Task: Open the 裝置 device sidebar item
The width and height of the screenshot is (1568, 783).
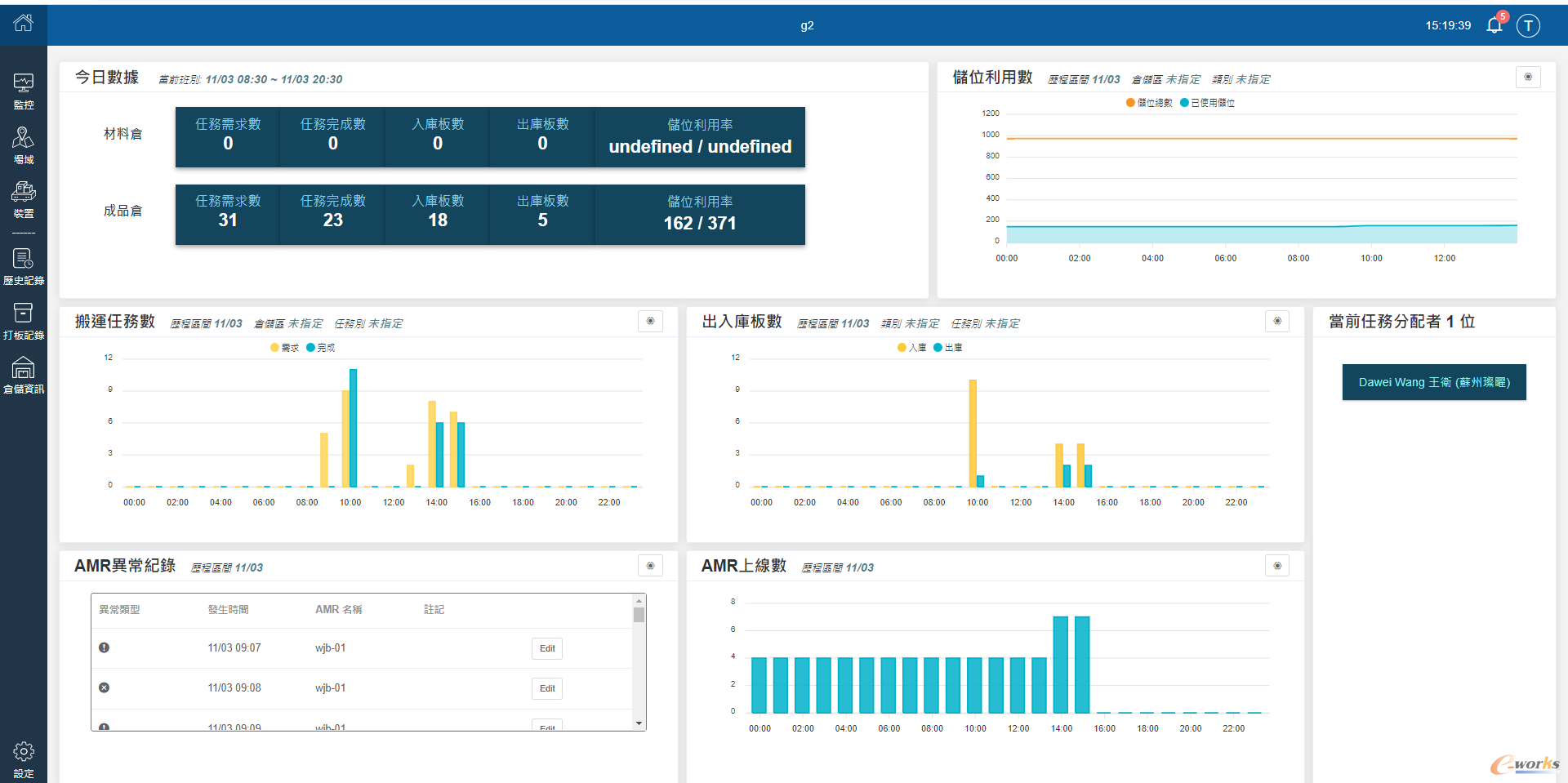Action: [23, 200]
